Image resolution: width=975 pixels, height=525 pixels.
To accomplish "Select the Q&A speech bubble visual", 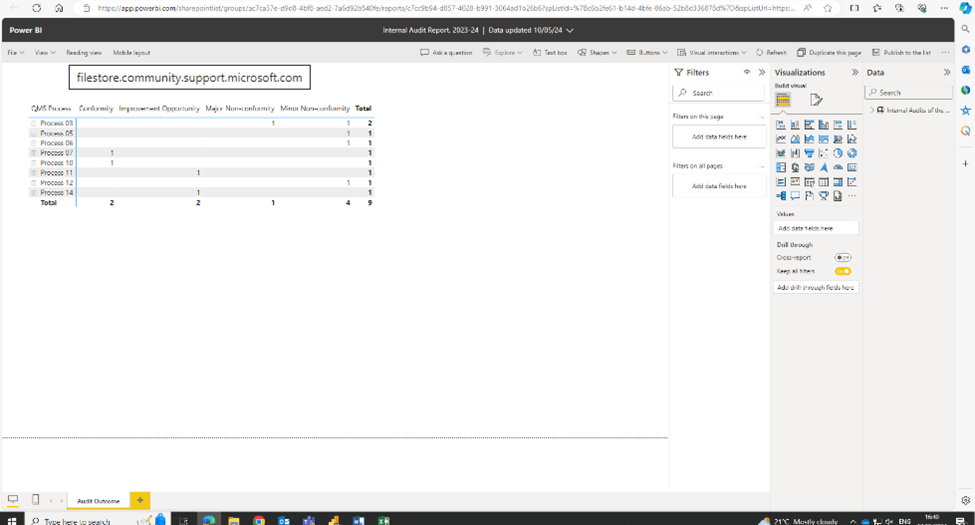I will point(795,196).
